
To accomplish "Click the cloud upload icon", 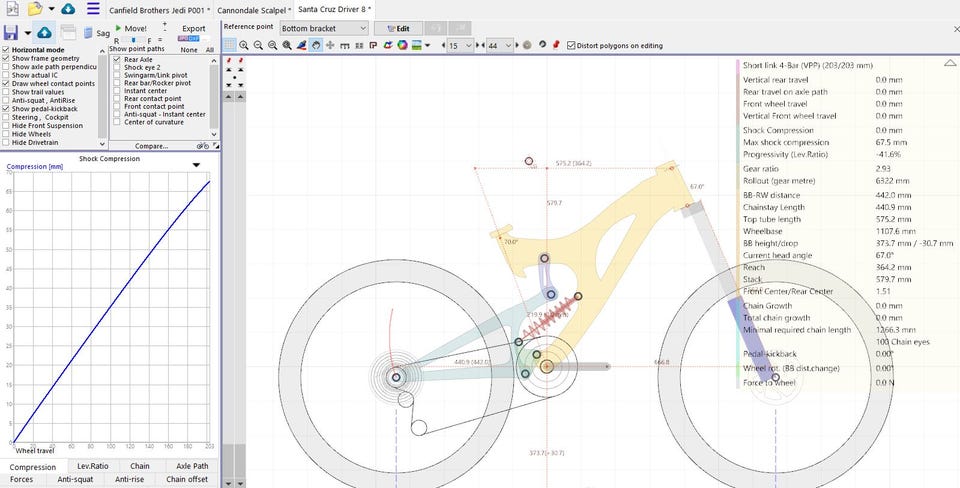I will click(x=45, y=33).
